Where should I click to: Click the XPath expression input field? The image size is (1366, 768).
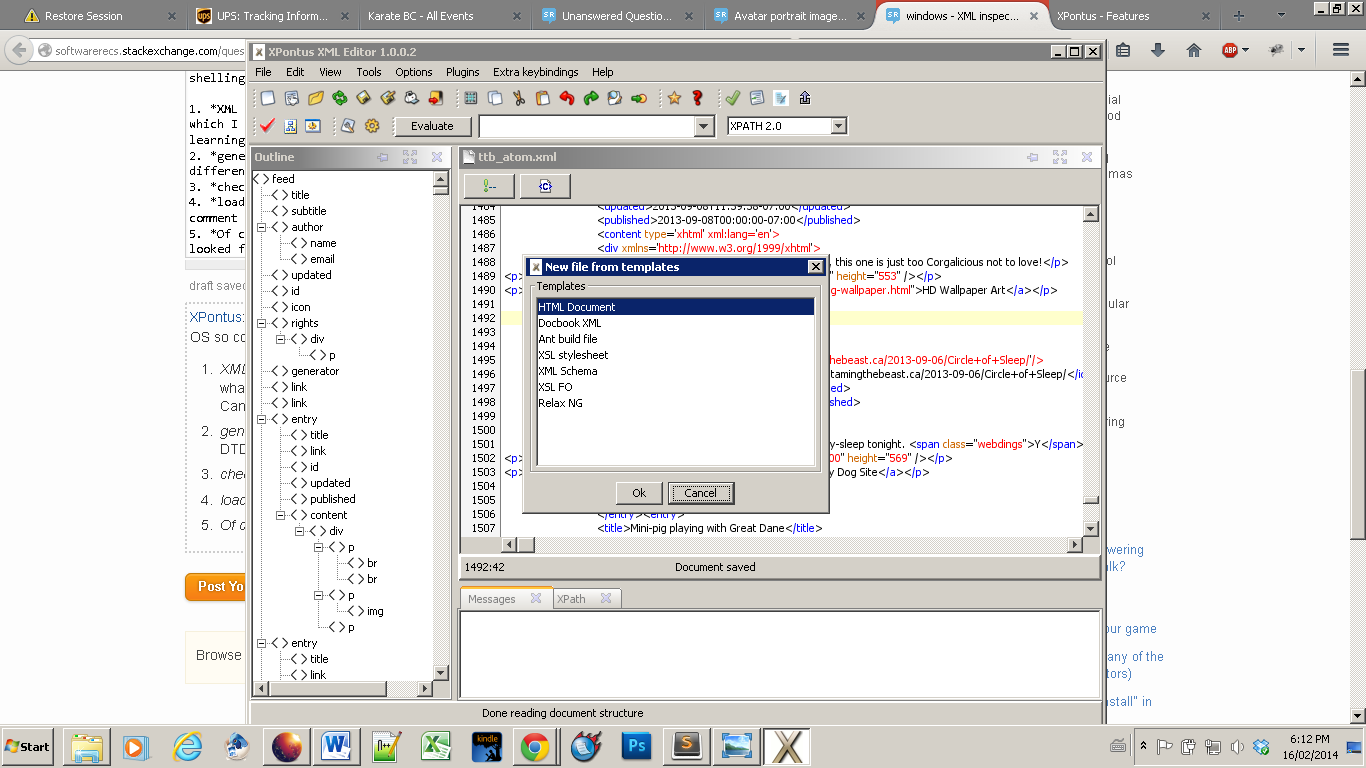587,126
